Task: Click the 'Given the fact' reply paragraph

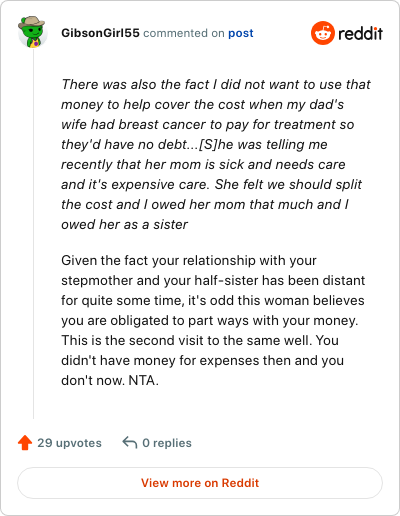Action: click(213, 320)
